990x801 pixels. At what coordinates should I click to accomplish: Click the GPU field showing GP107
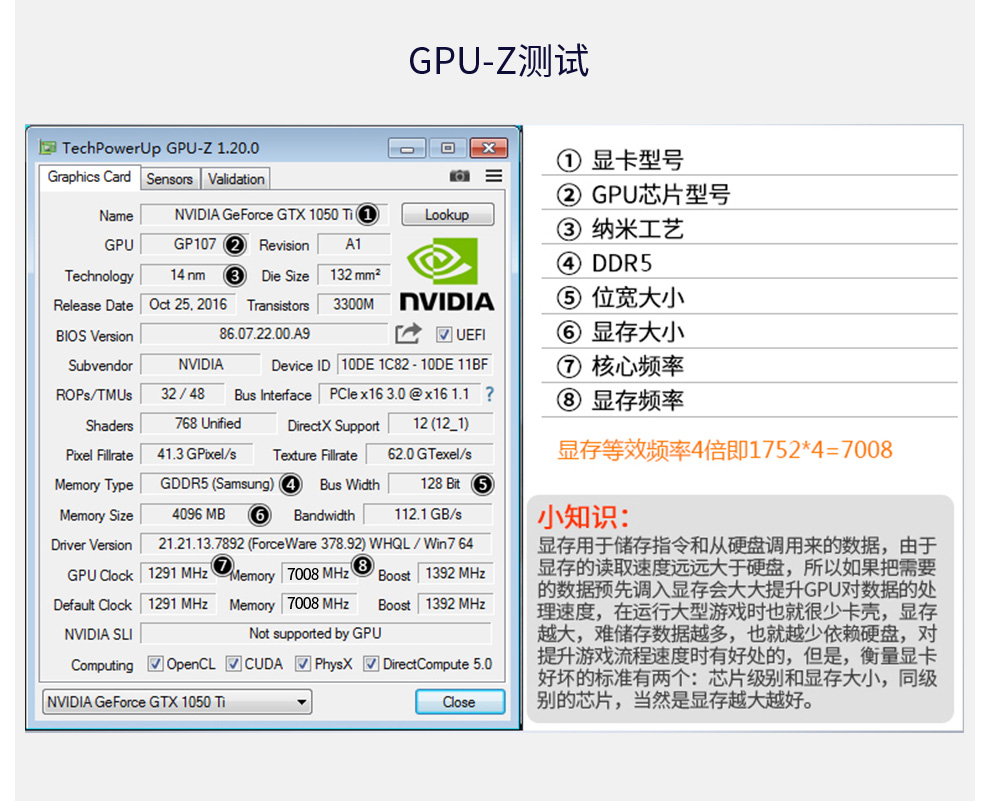(194, 244)
